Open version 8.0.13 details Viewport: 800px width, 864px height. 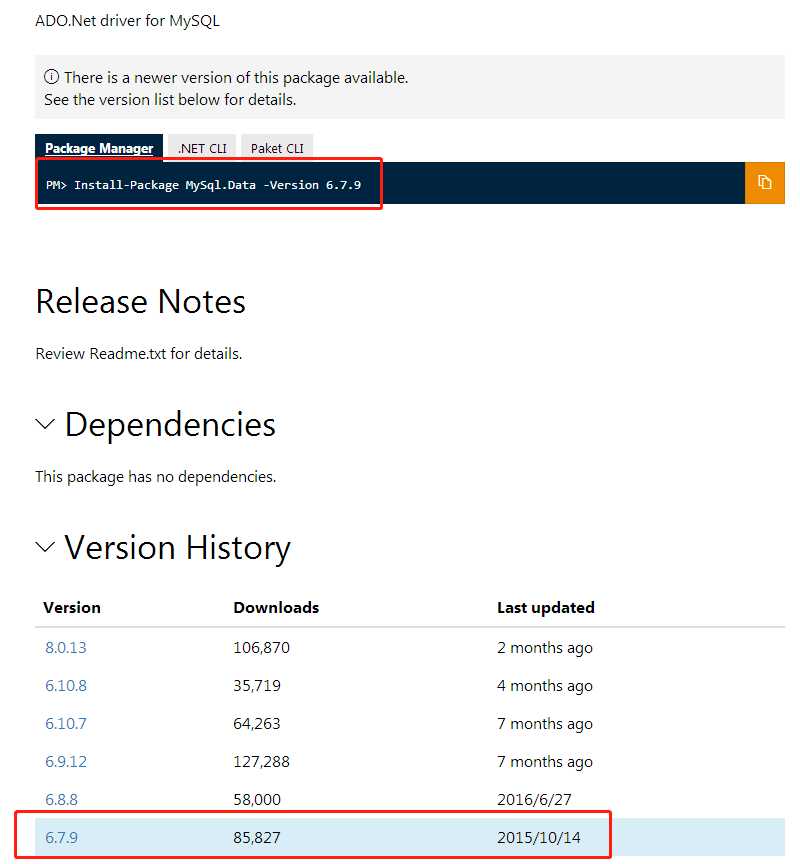[x=65, y=647]
